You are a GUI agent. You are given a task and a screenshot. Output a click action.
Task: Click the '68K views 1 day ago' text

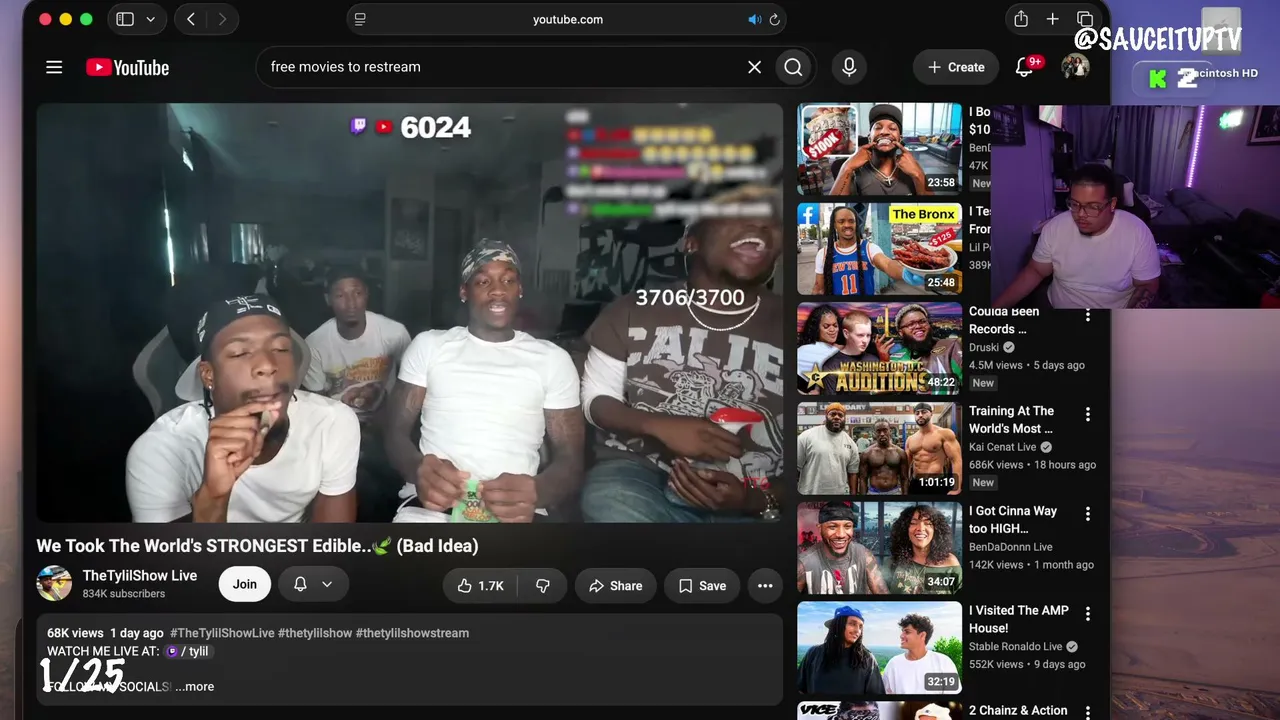[x=105, y=633]
